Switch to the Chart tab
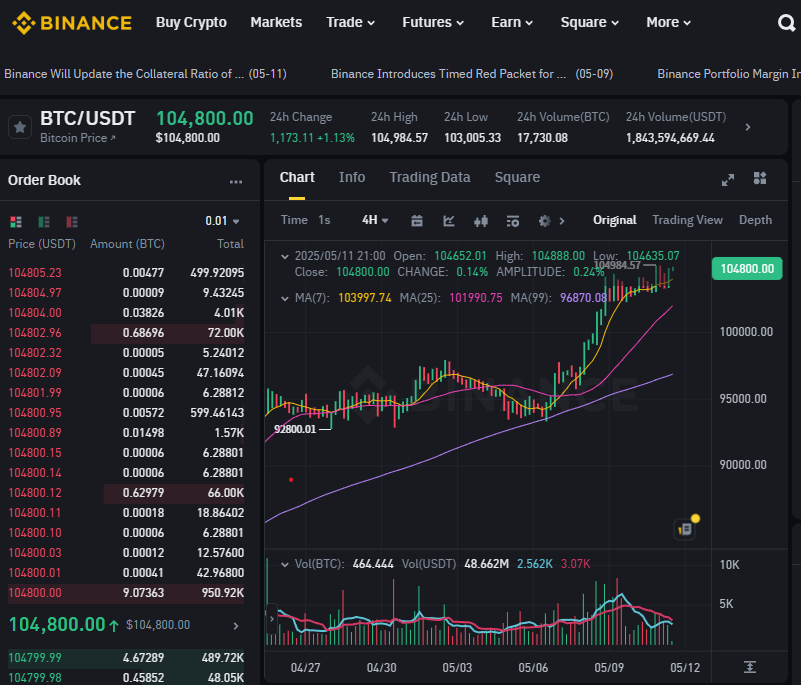The height and width of the screenshot is (685, 801). (x=297, y=177)
